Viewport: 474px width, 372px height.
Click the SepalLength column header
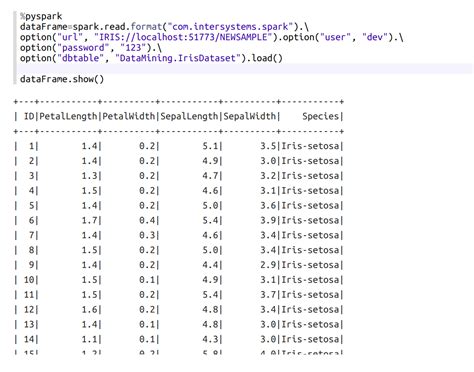tap(189, 116)
